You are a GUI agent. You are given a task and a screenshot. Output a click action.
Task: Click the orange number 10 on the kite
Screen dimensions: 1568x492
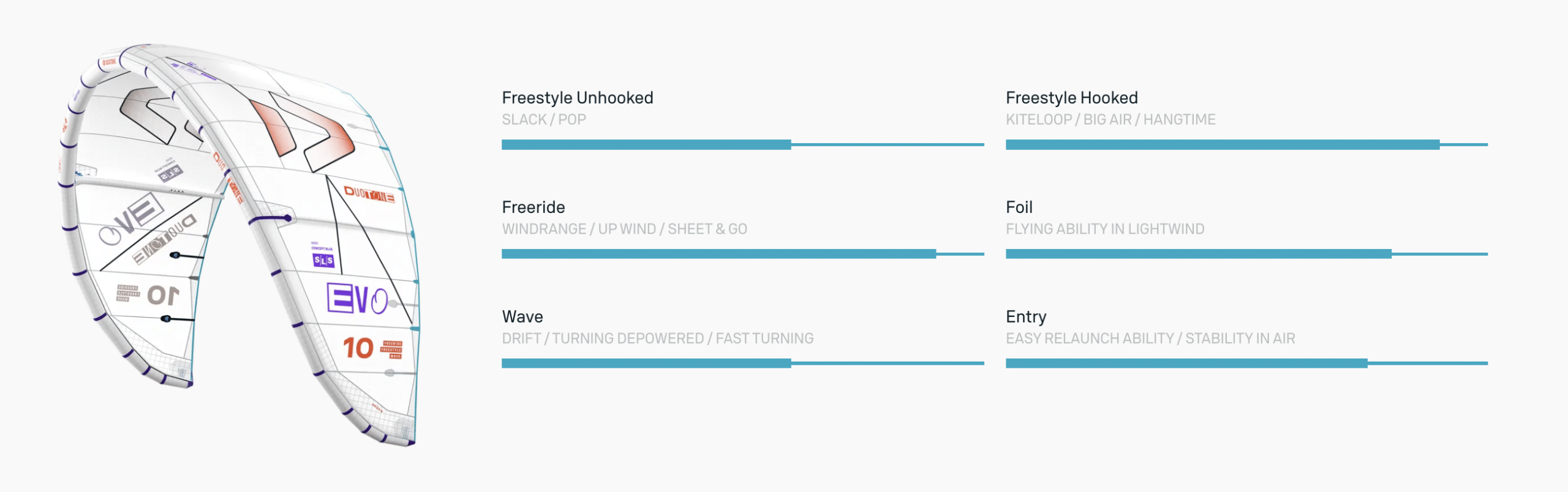[x=358, y=348]
